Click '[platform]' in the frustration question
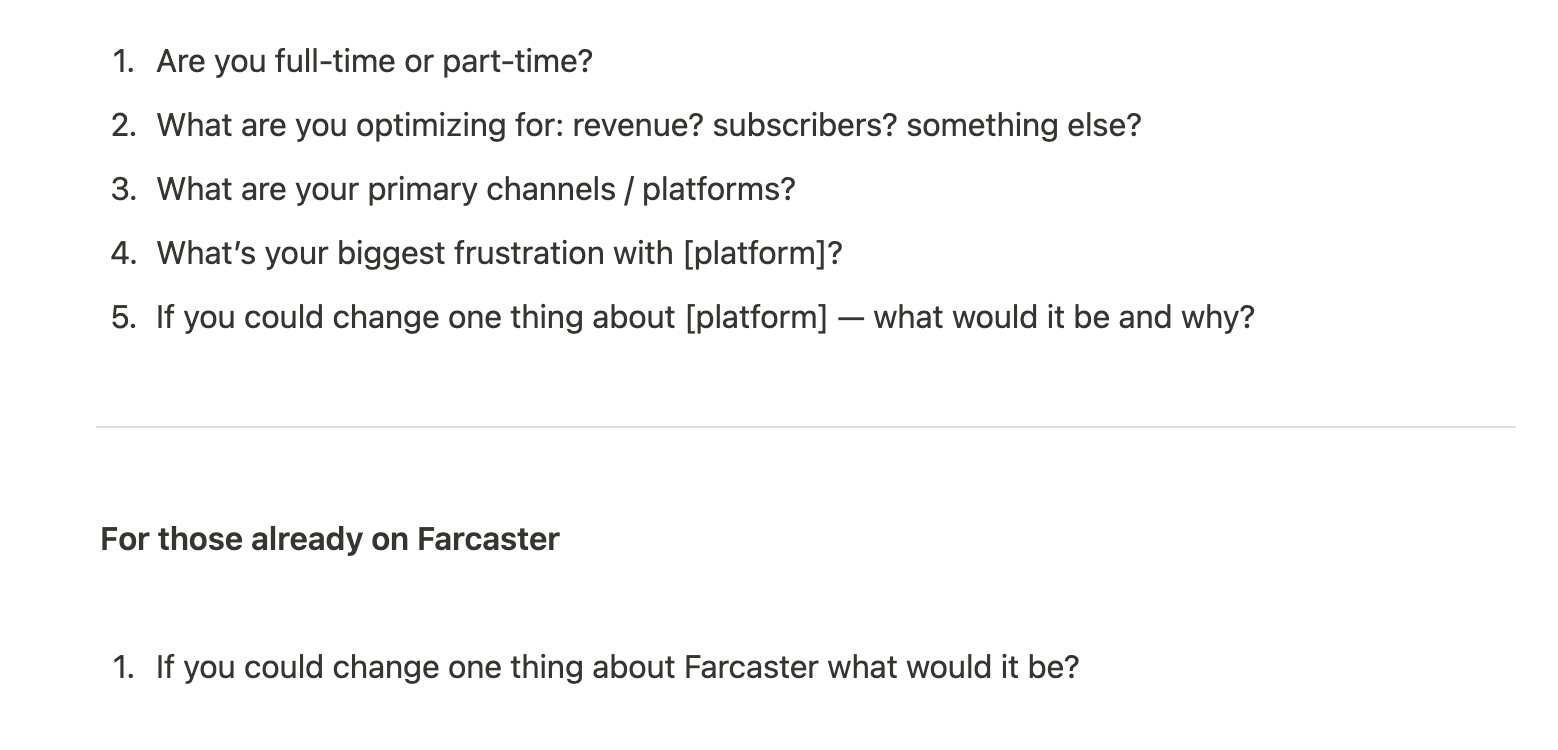Screen dimensions: 1558x750 pos(762,254)
